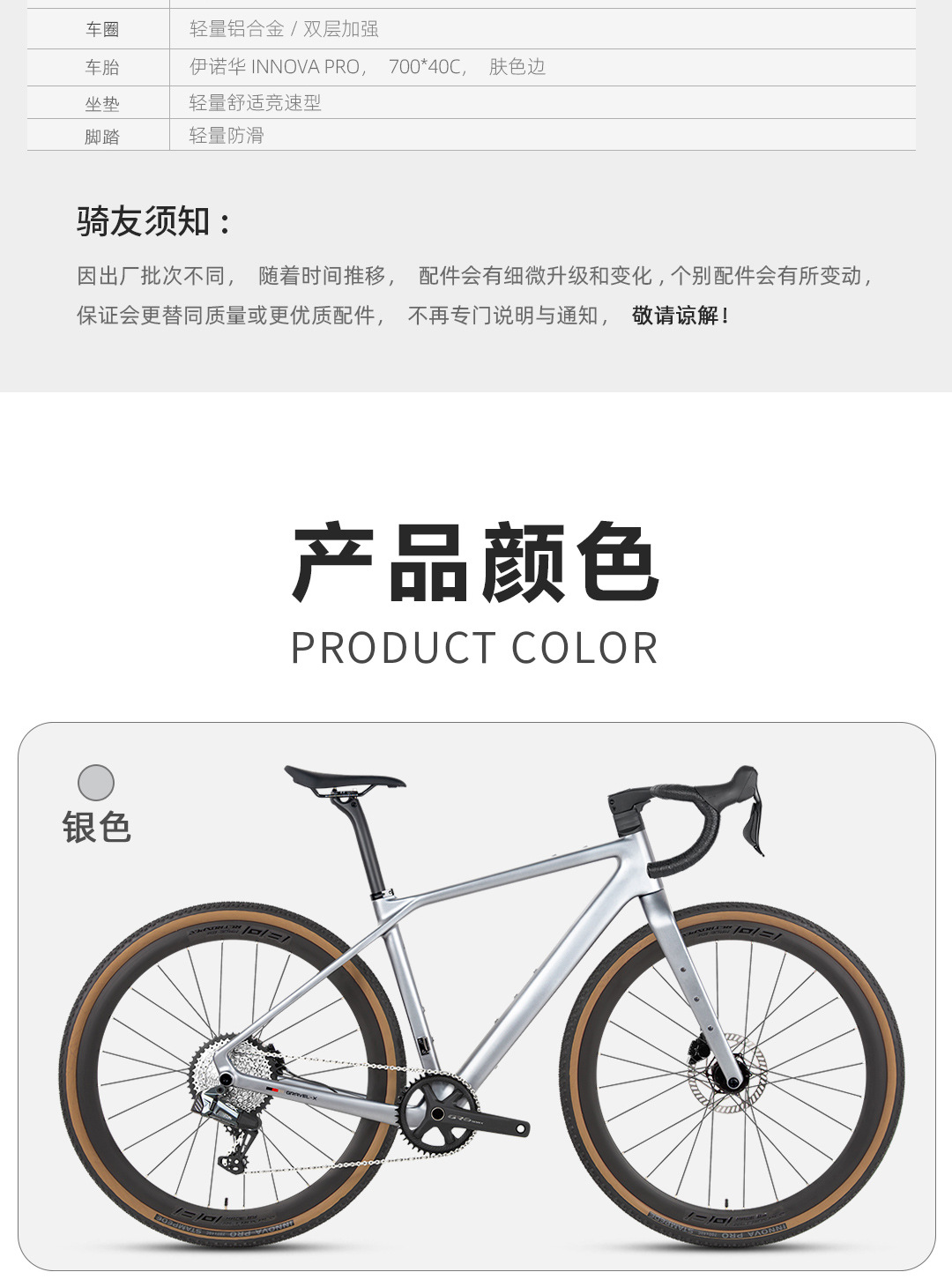
Task: Click the 骑友须知 notice heading
Action: 153,221
